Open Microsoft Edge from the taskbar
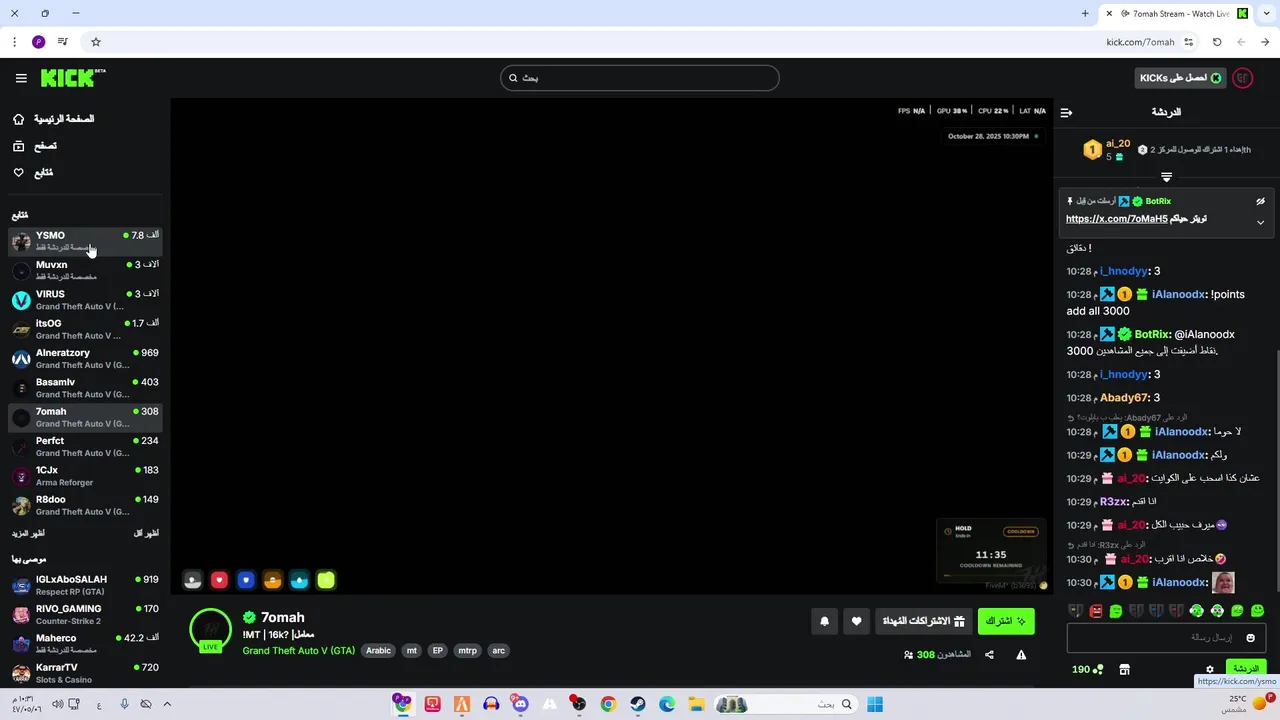The width and height of the screenshot is (1280, 720). [x=667, y=704]
